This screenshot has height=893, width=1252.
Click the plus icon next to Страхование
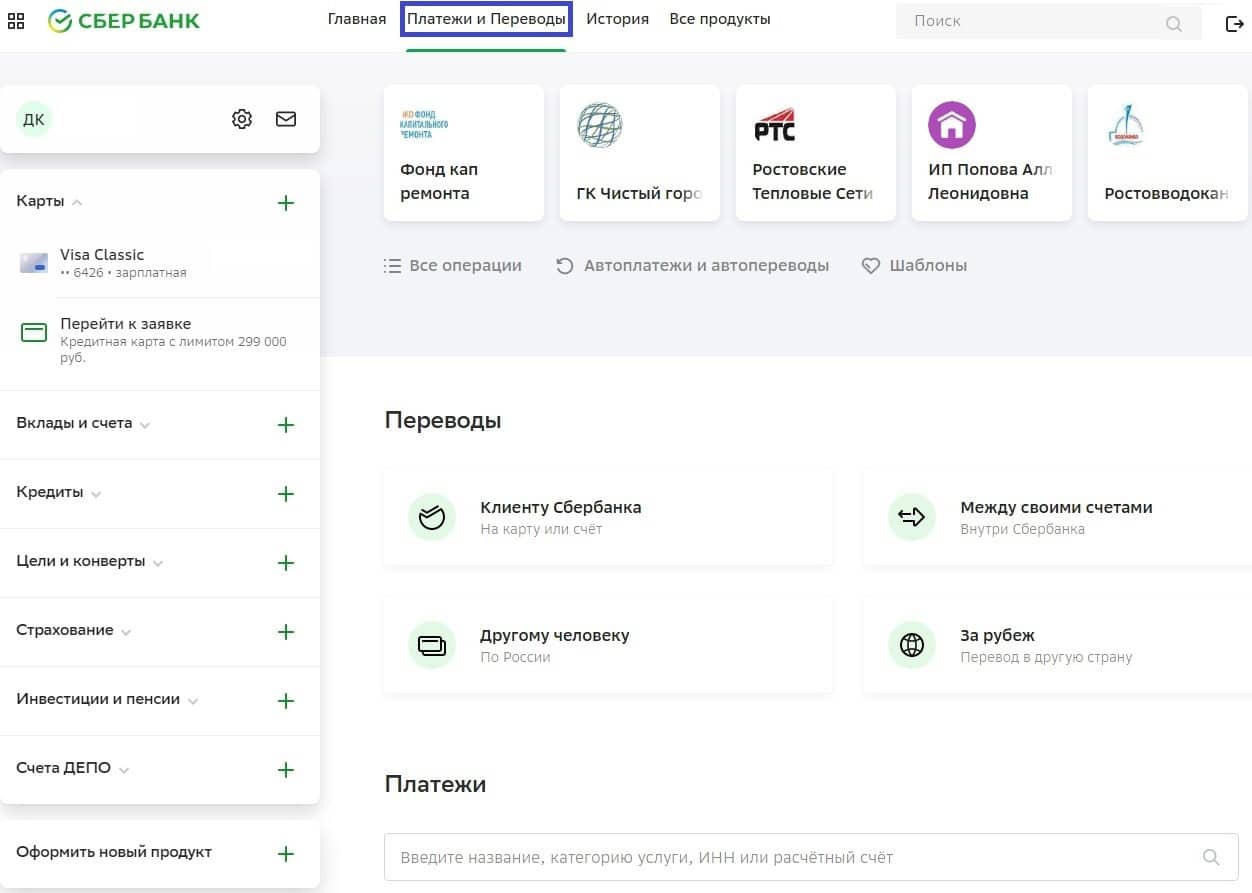(x=286, y=632)
